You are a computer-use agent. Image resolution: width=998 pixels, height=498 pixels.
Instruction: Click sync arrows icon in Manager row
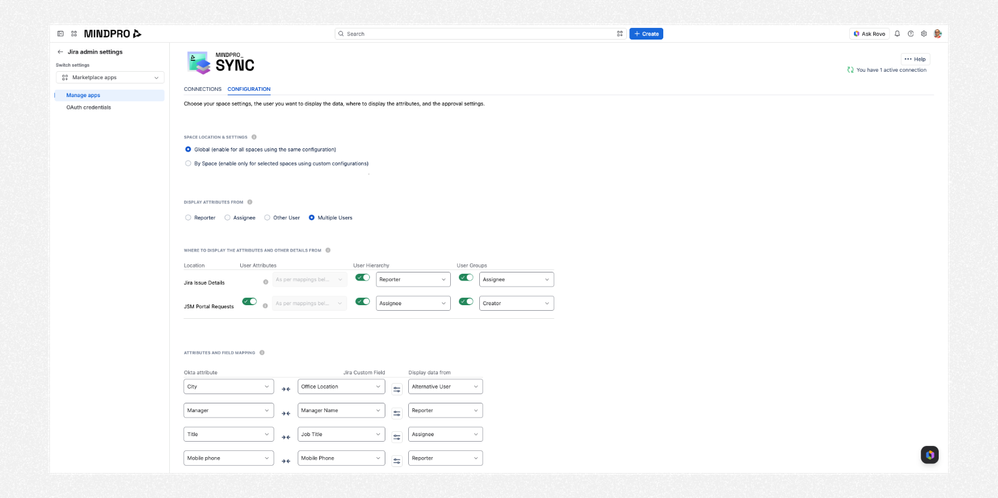tap(286, 413)
